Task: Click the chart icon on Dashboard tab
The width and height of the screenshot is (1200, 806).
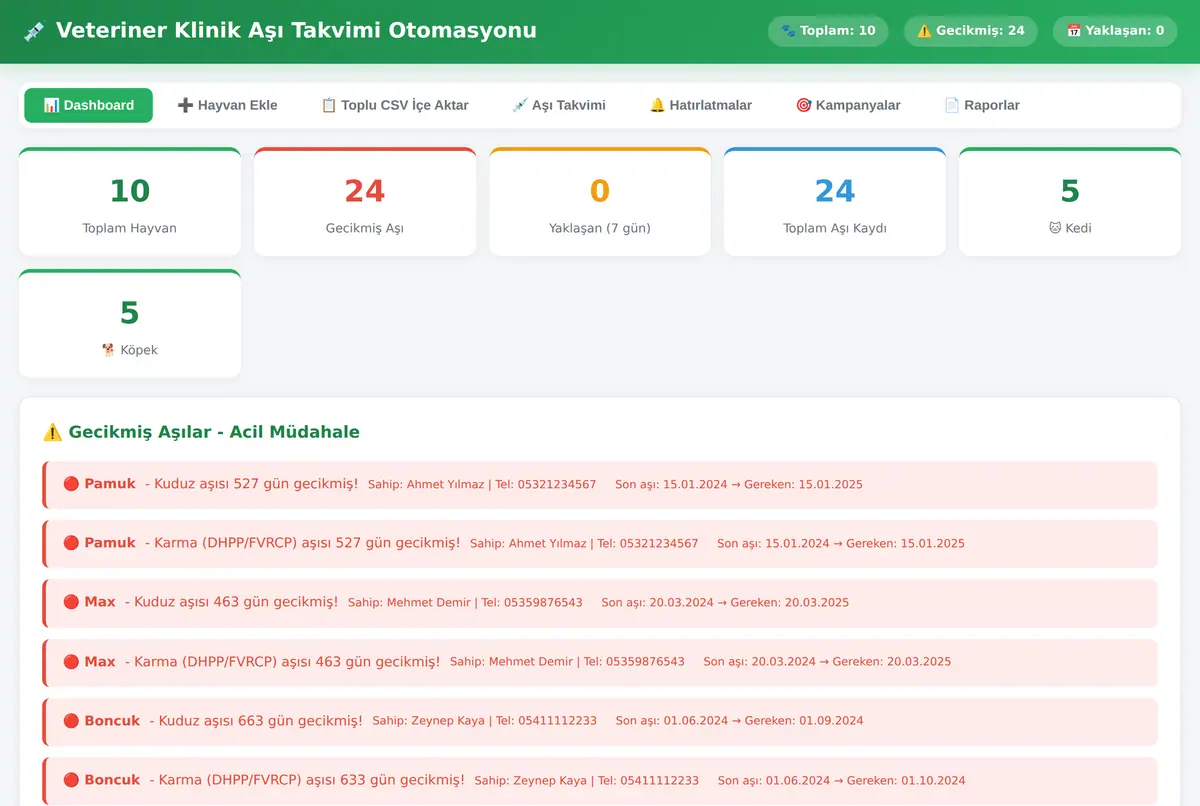Action: [52, 105]
